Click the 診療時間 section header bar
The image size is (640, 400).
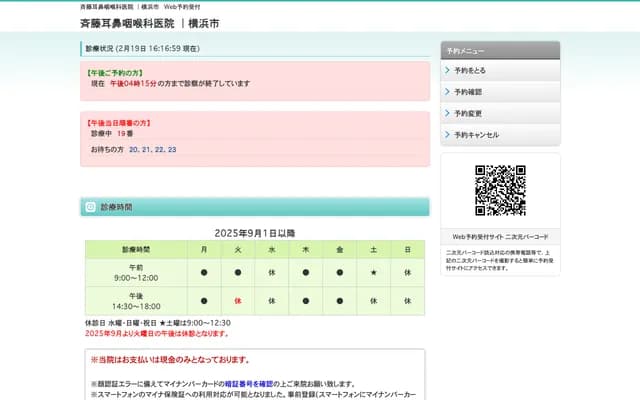click(255, 207)
